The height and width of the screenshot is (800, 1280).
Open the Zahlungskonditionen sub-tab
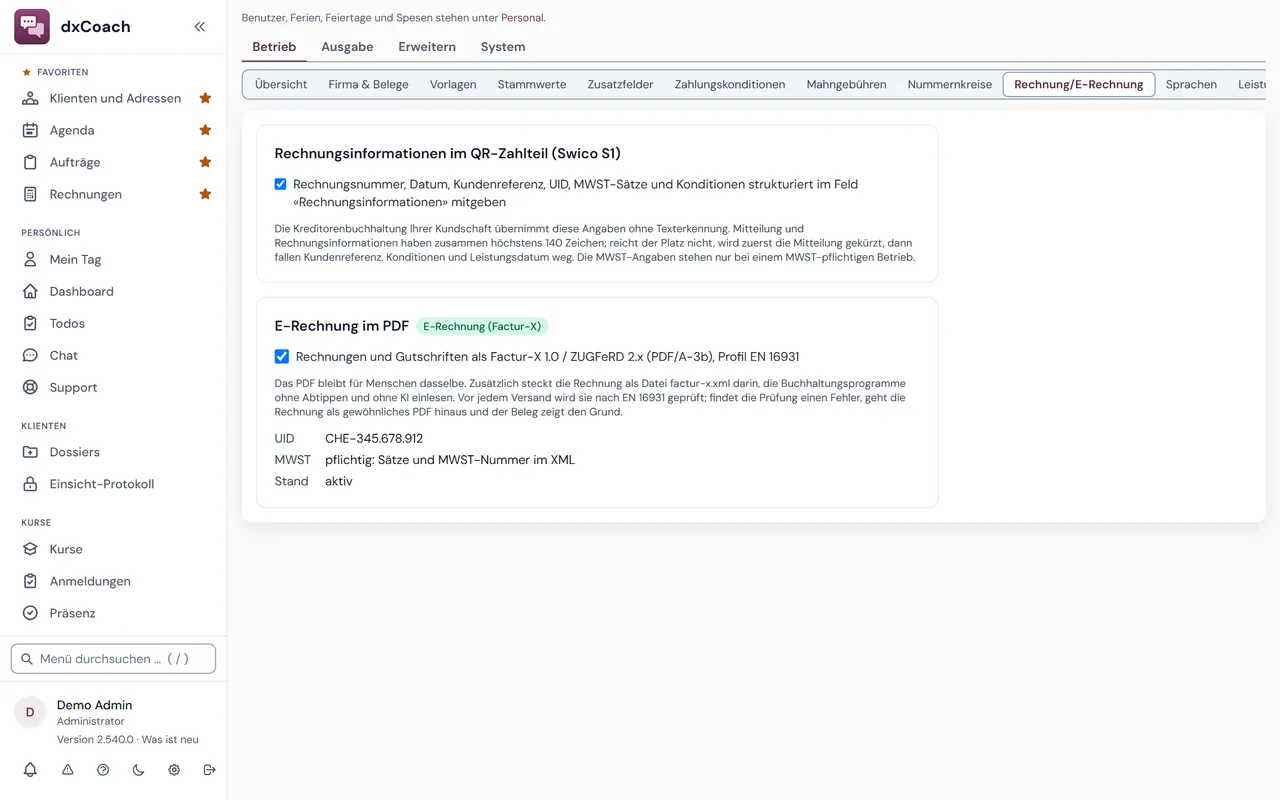click(x=730, y=84)
